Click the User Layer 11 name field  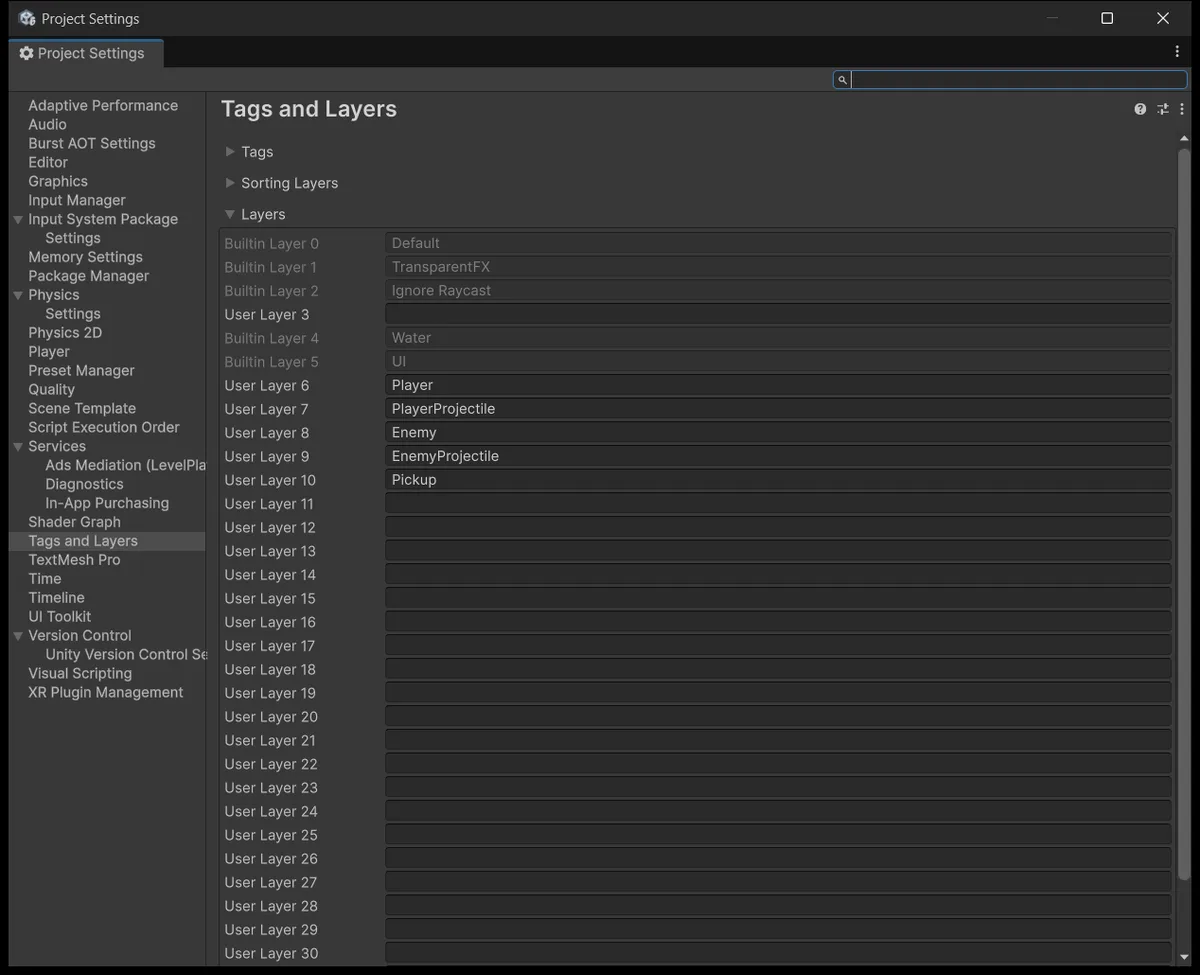(x=778, y=504)
